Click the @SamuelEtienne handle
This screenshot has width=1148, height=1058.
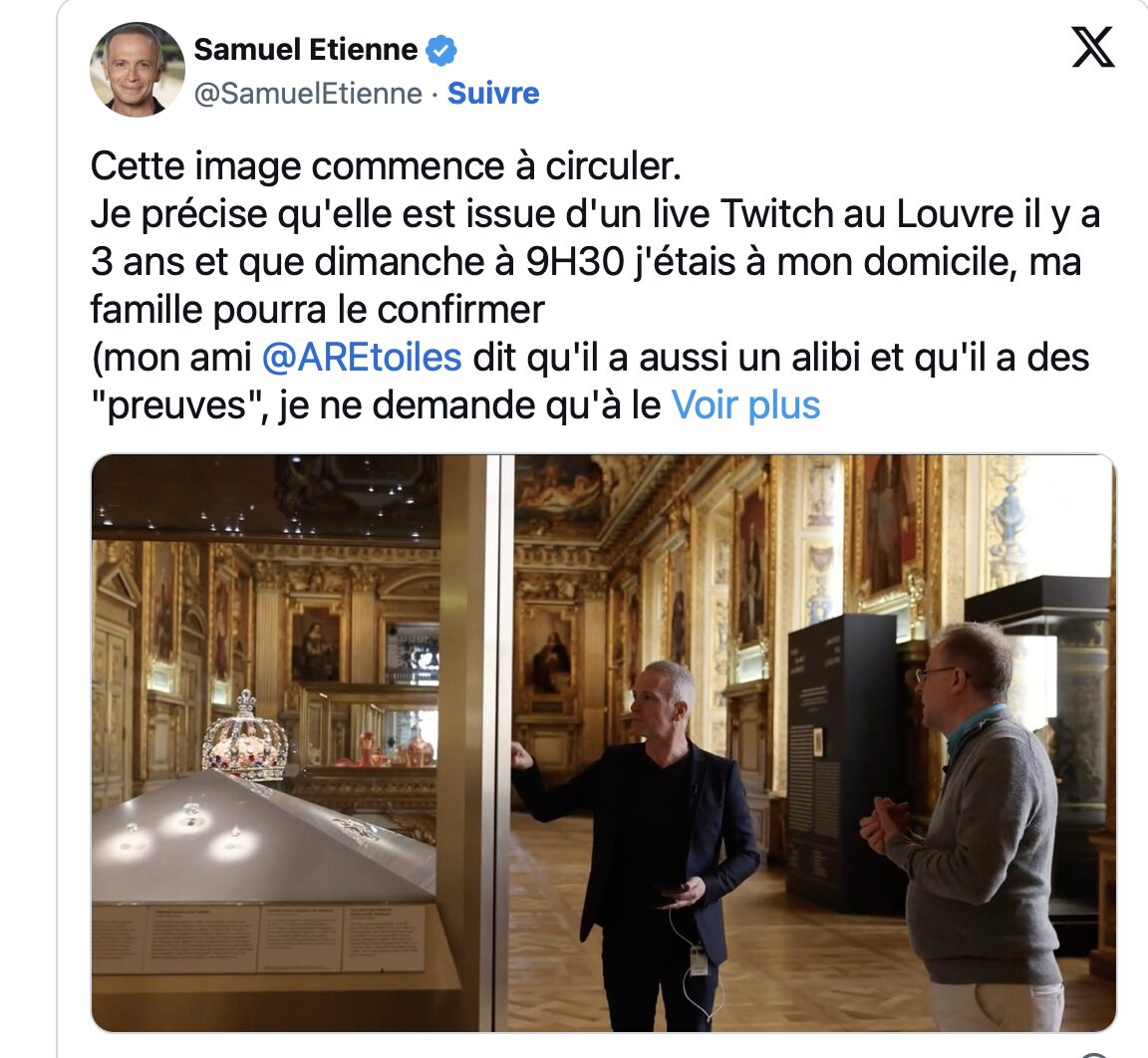tap(308, 94)
